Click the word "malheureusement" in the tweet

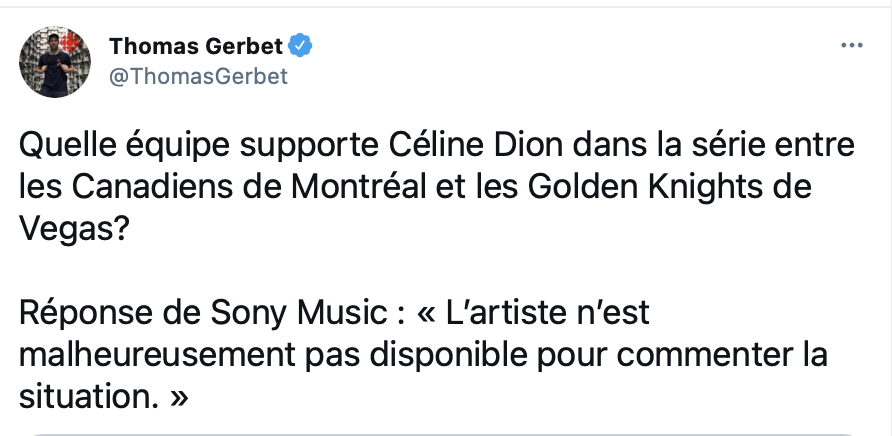pyautogui.click(x=138, y=355)
